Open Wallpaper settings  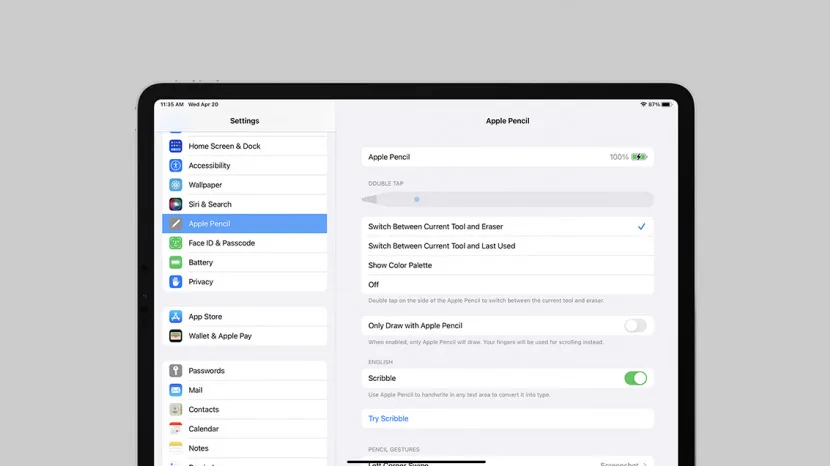245,185
